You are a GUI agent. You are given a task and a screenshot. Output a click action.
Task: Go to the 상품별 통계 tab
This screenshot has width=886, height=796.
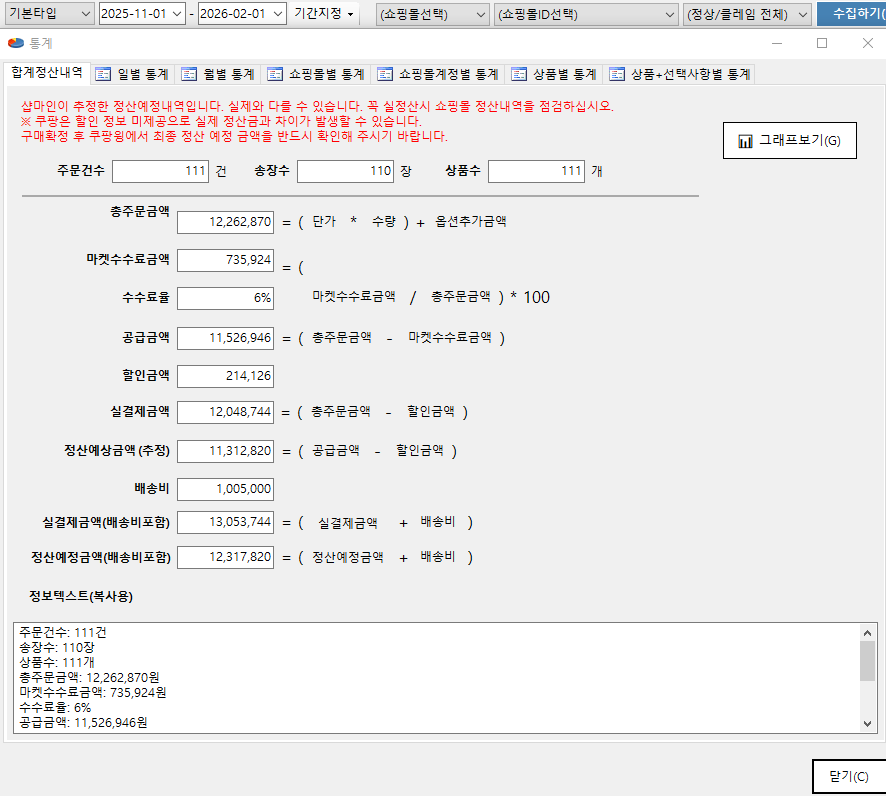coord(554,74)
